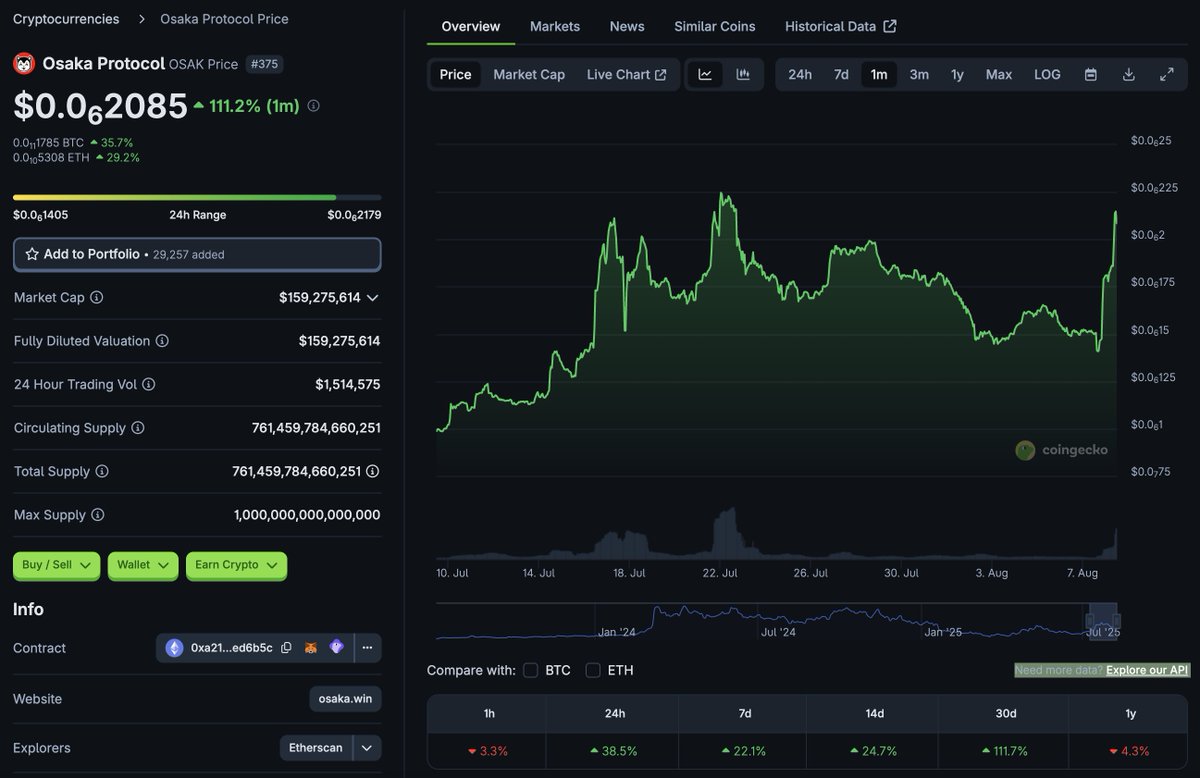The image size is (1200, 778).
Task: Add token to MetaMask via fox icon
Action: point(311,648)
